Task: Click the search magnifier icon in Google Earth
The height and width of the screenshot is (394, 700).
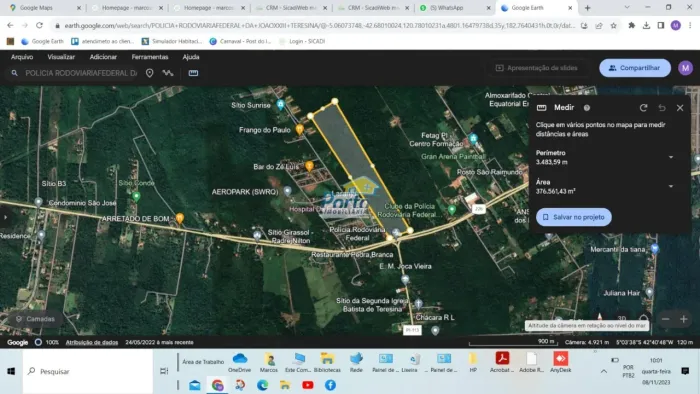Action: point(15,73)
